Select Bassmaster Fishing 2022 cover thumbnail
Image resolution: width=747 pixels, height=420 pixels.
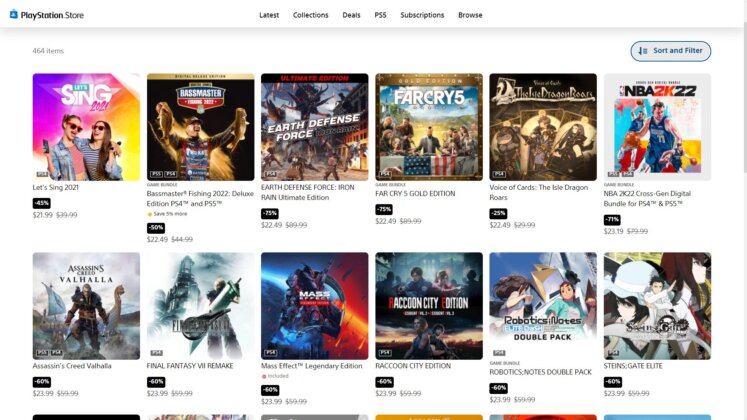click(200, 126)
